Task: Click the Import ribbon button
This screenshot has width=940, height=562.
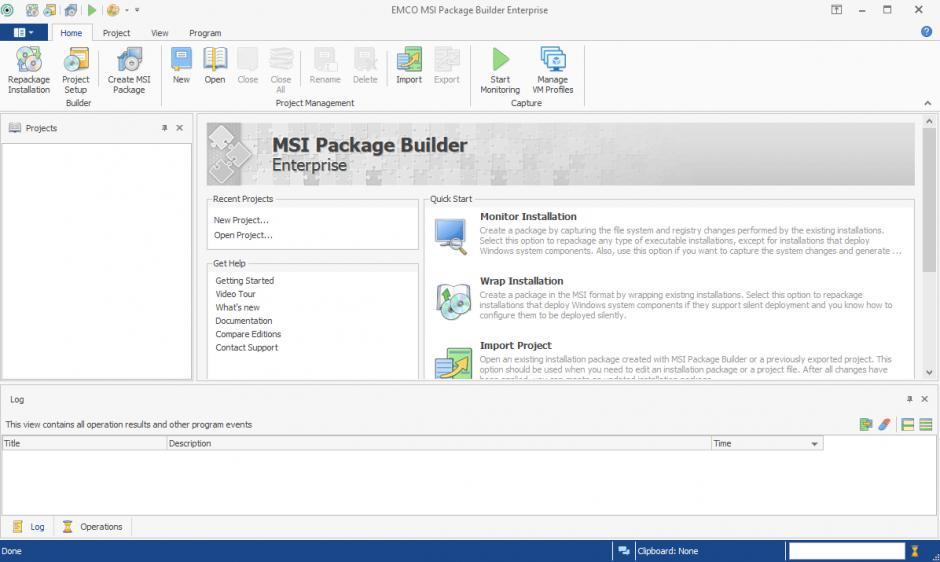Action: pos(409,65)
